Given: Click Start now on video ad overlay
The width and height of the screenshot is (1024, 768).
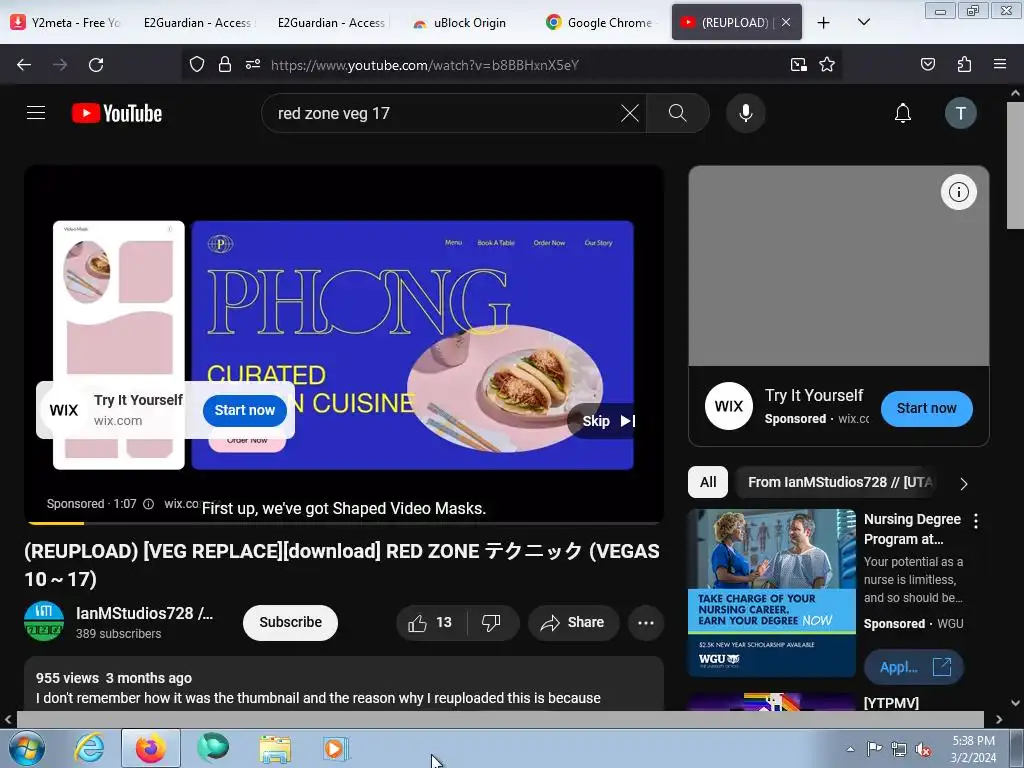Looking at the screenshot, I should pos(245,410).
